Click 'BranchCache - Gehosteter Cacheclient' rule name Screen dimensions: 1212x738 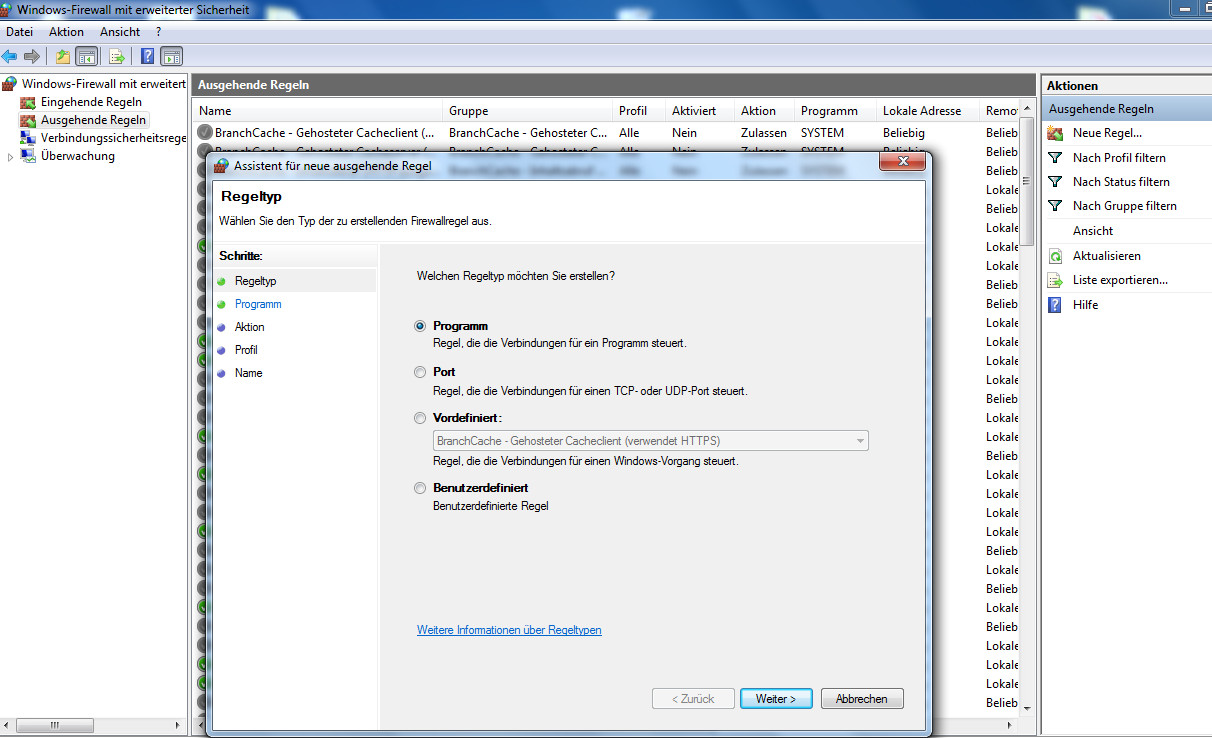coord(325,133)
